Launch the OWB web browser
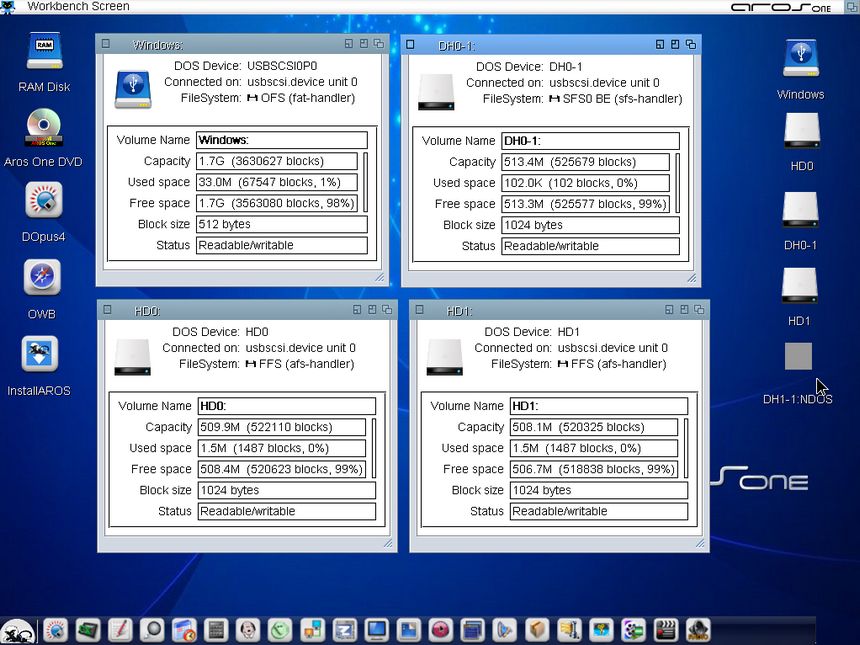Viewport: 860px width, 645px height. (x=42, y=278)
